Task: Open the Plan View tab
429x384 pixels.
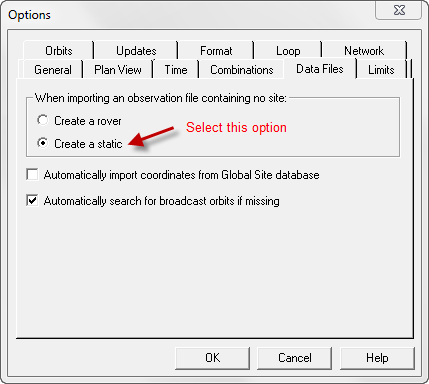Action: tap(118, 70)
